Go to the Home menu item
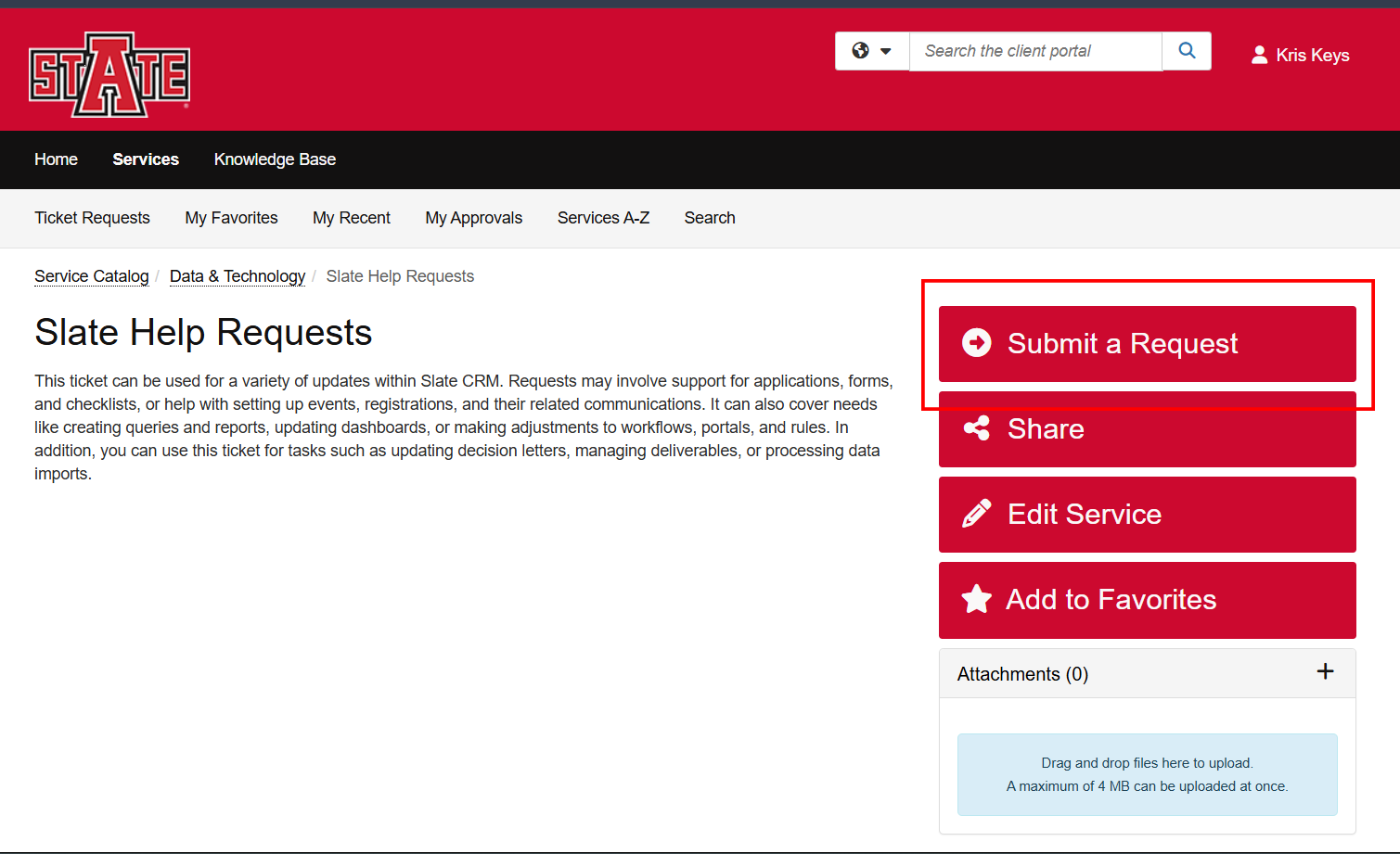This screenshot has height=854, width=1400. [56, 159]
